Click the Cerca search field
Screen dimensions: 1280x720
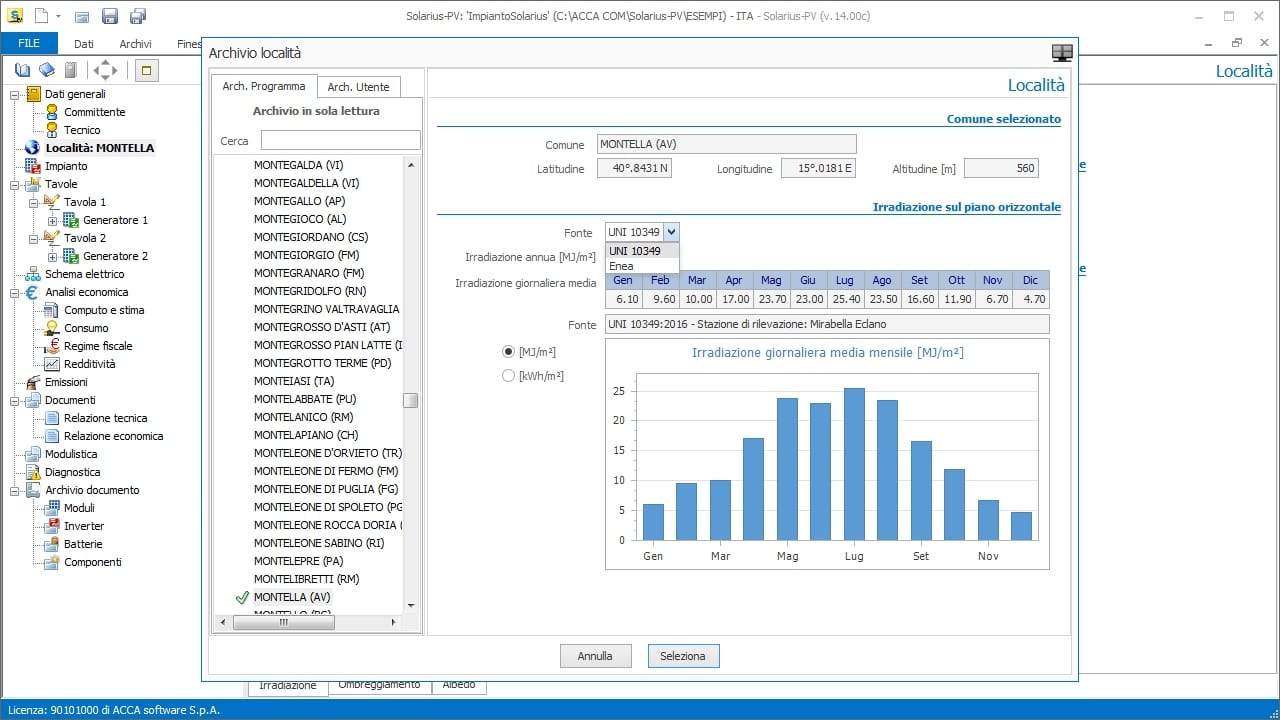click(340, 141)
